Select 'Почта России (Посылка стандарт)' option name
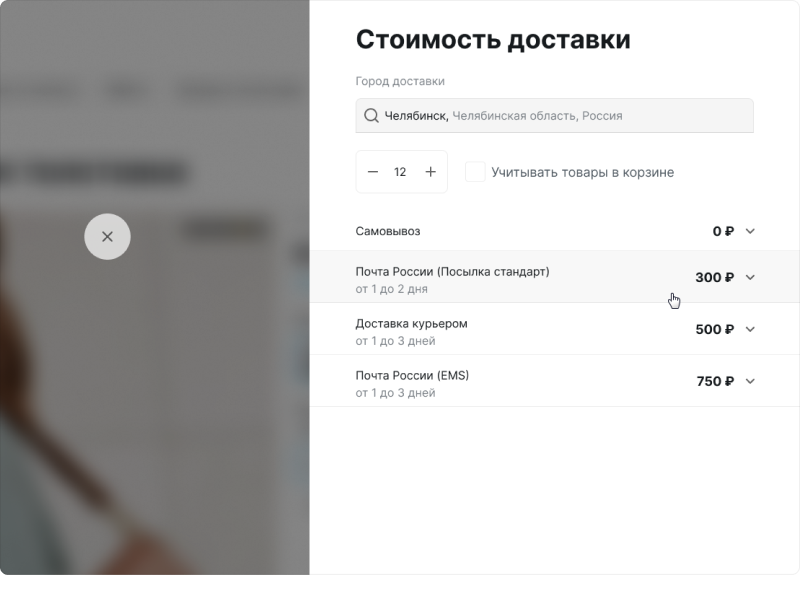The height and width of the screenshot is (612, 800). click(452, 271)
